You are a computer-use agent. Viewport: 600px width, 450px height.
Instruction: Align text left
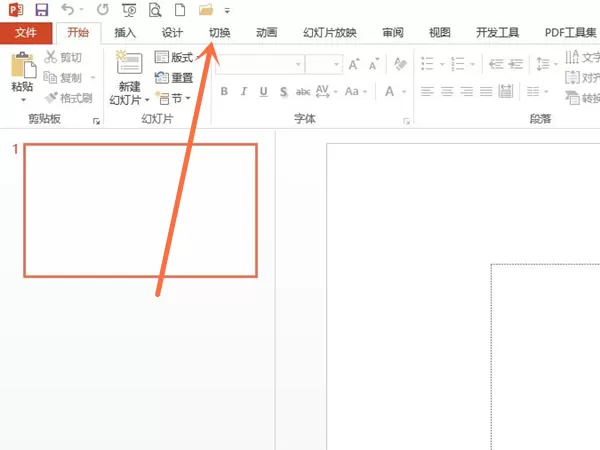pyautogui.click(x=427, y=91)
